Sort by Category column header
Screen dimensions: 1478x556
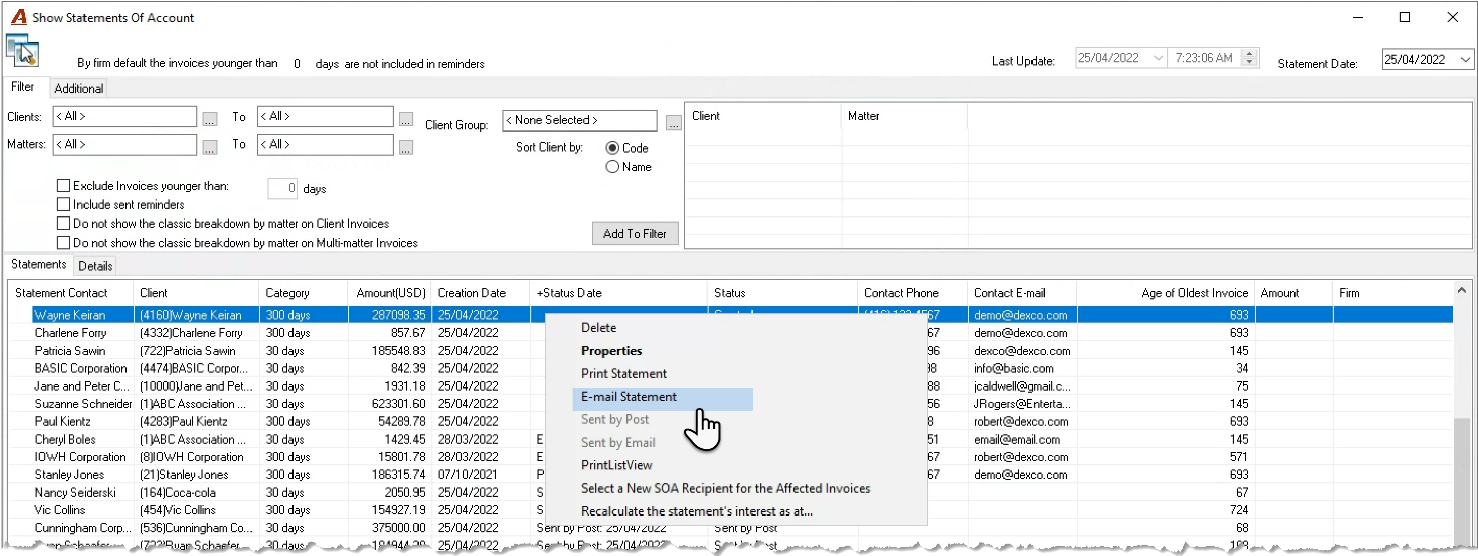pos(304,293)
